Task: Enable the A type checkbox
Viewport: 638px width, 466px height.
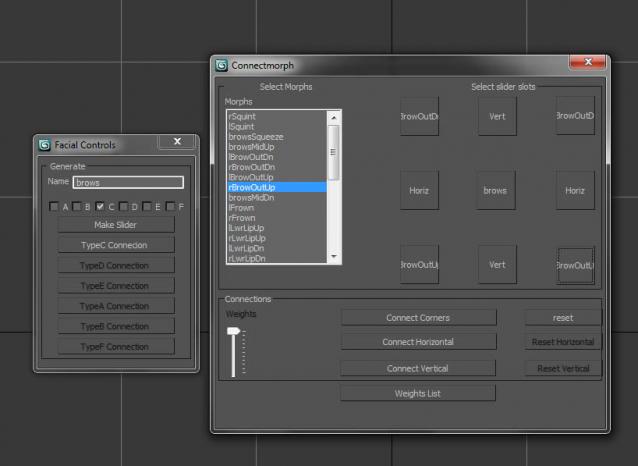Action: (55, 206)
